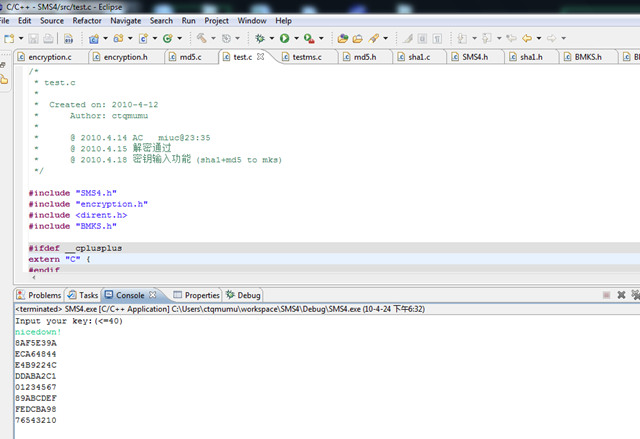Screen dimensions: 640x439
Task: Open Search flashlight dropdown arrow
Action: [385, 38]
